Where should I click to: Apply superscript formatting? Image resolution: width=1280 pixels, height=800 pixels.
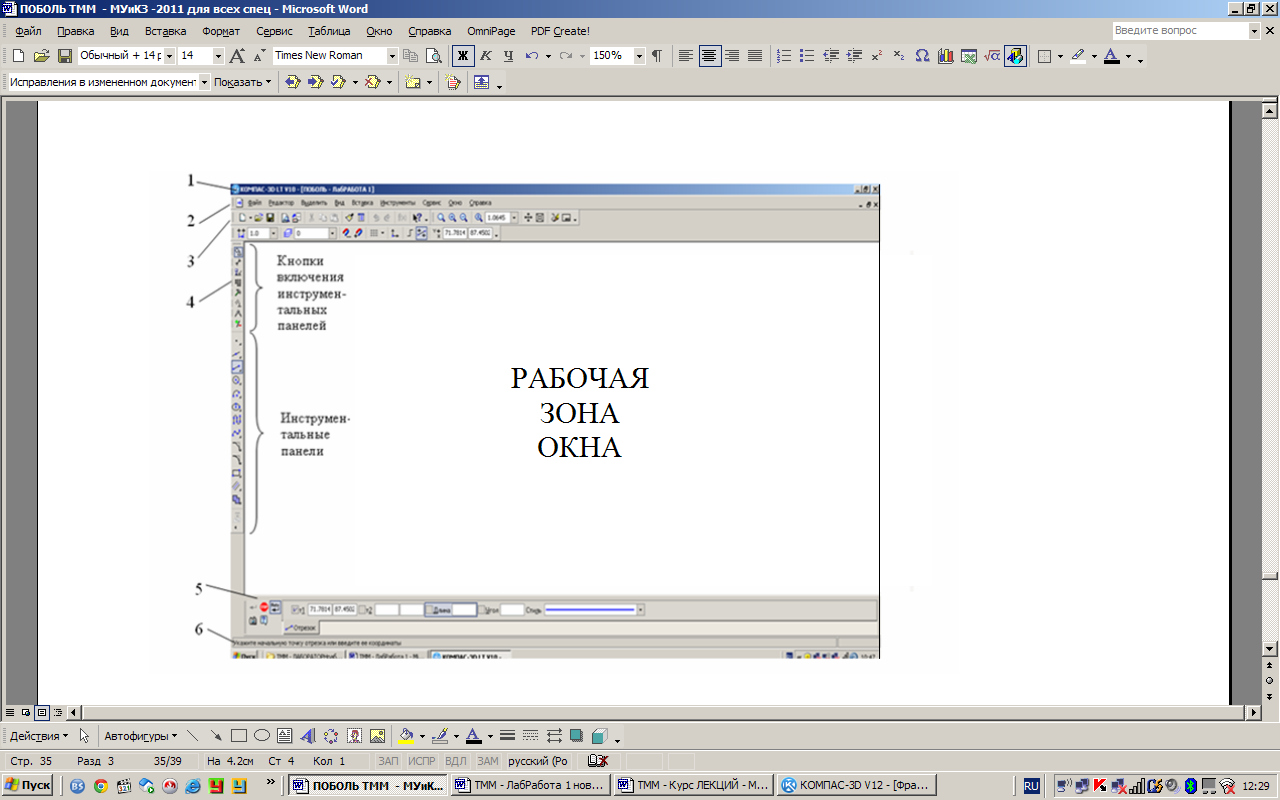(x=876, y=56)
